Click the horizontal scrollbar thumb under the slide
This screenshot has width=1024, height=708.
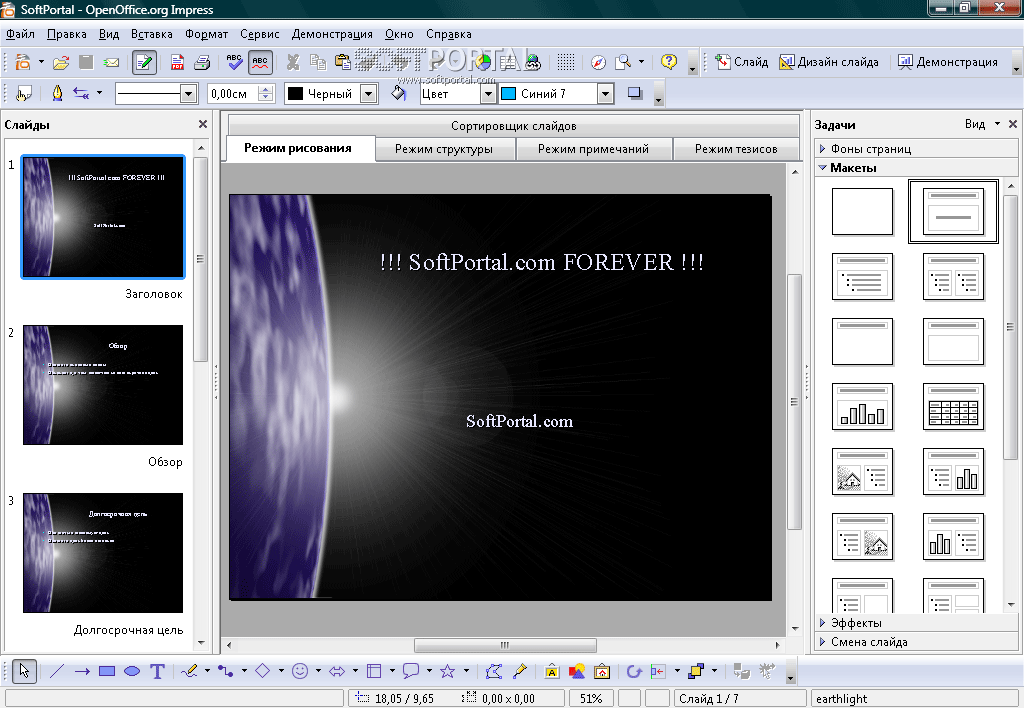pyautogui.click(x=505, y=645)
